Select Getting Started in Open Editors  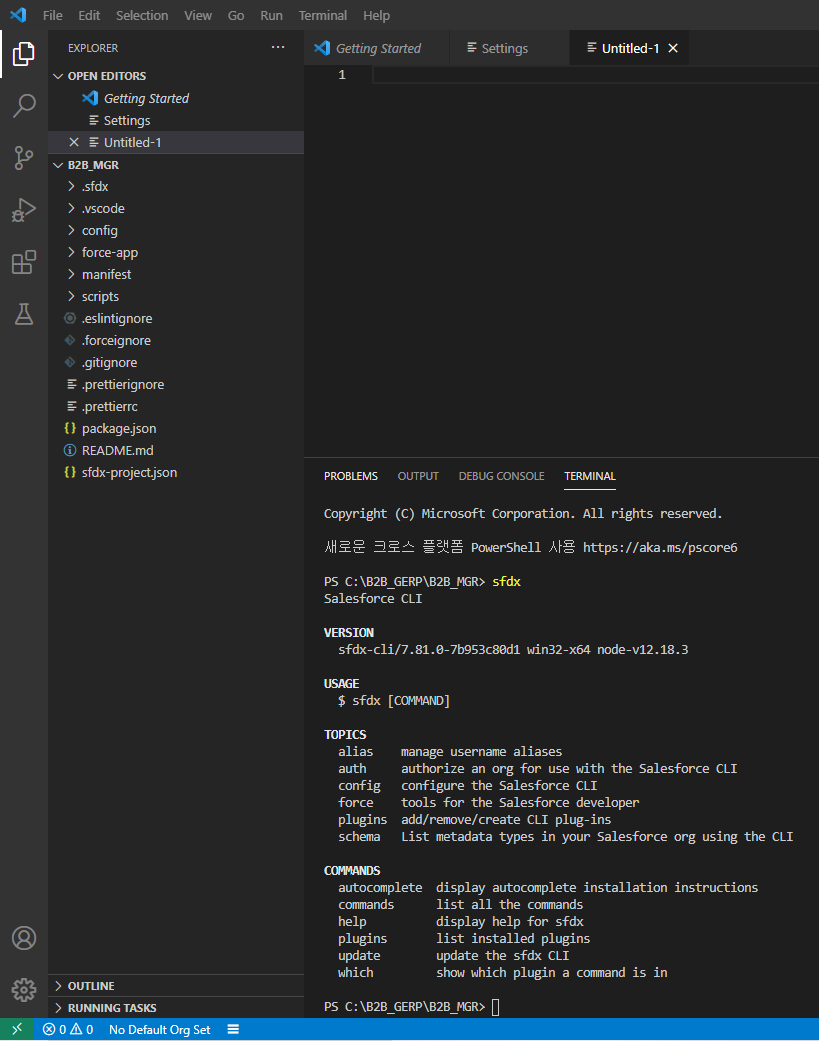[176, 98]
